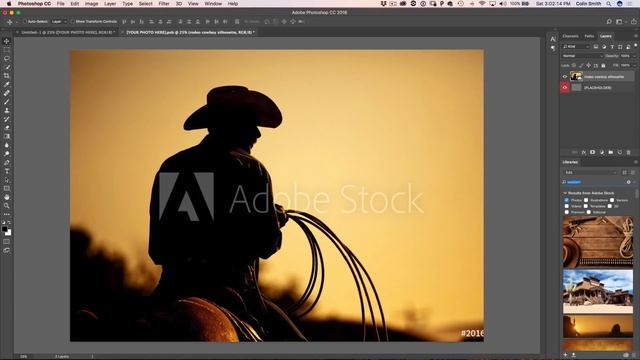Viewport: 640px width, 360px height.
Task: Change screen mode icon at toolbar bottom
Action: coord(7,250)
